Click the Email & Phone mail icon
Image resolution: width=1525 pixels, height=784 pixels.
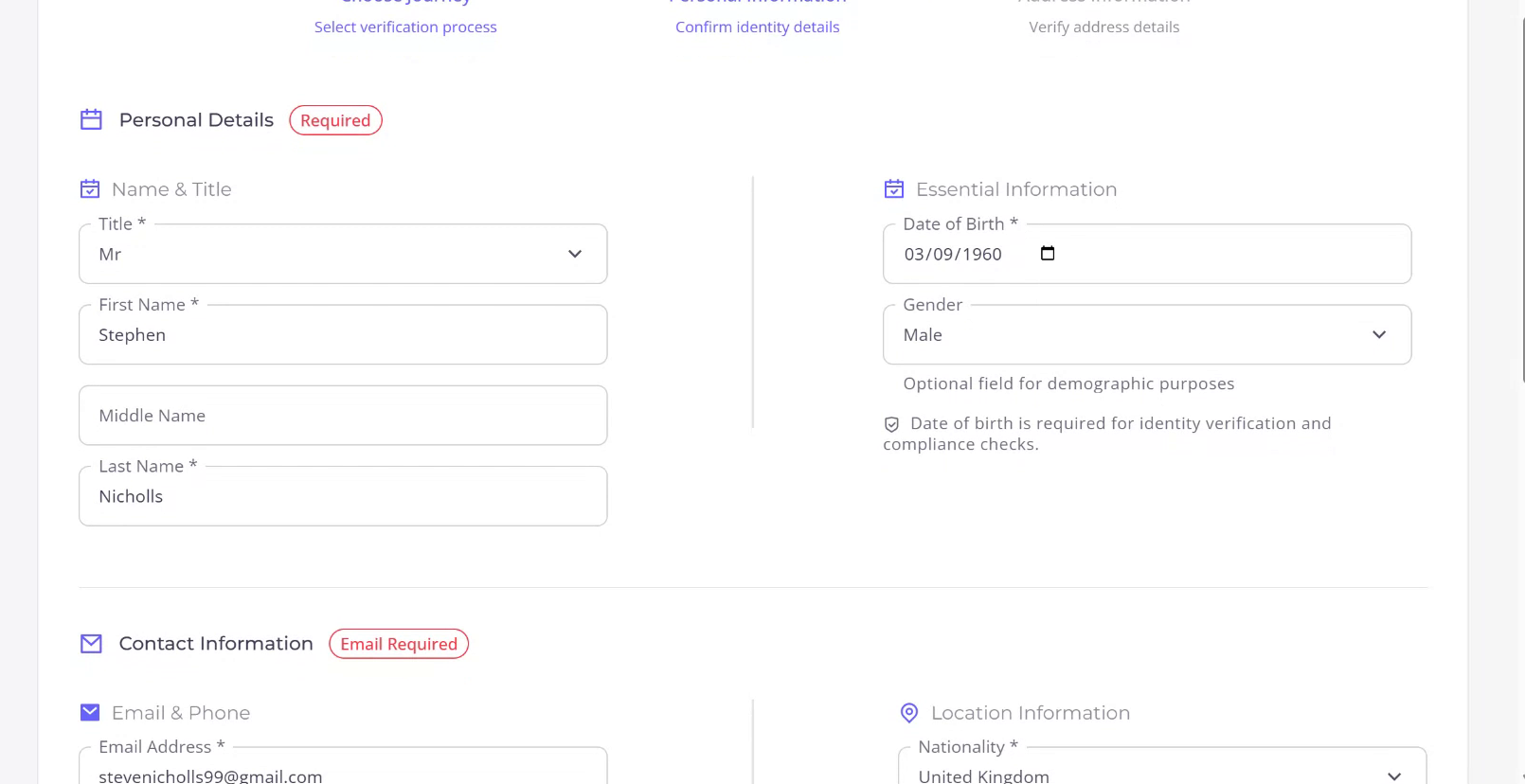tap(90, 713)
